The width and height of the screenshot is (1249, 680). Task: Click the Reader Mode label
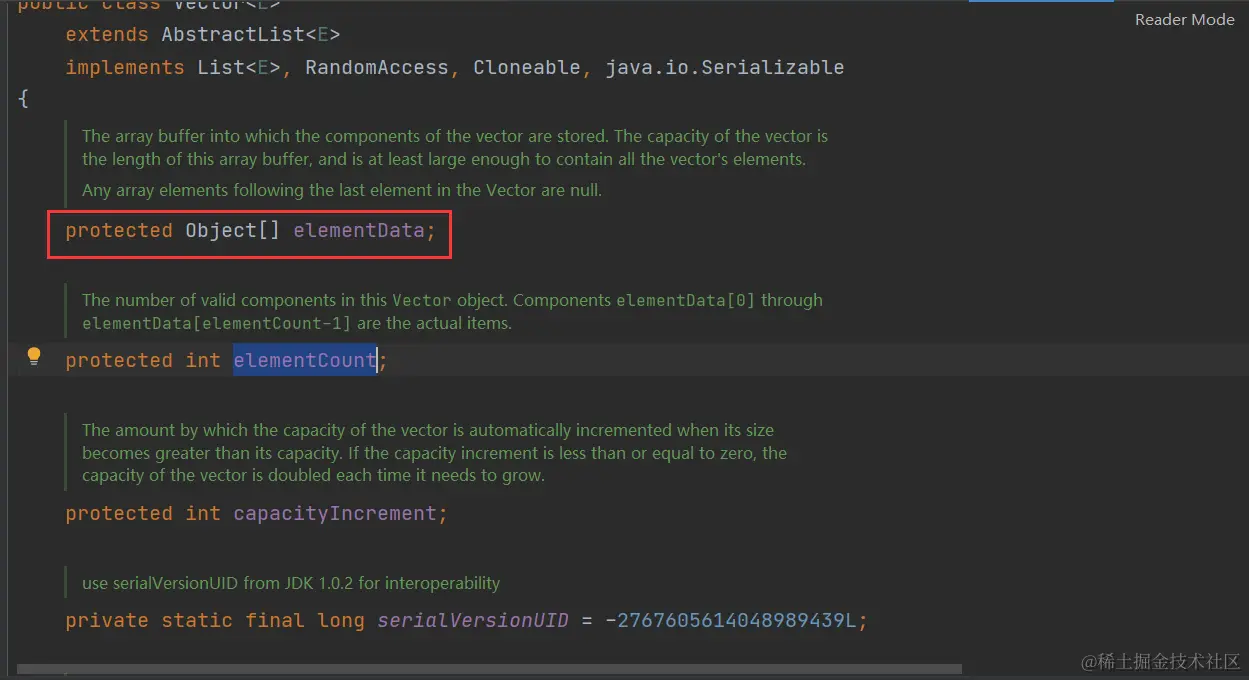point(1184,20)
